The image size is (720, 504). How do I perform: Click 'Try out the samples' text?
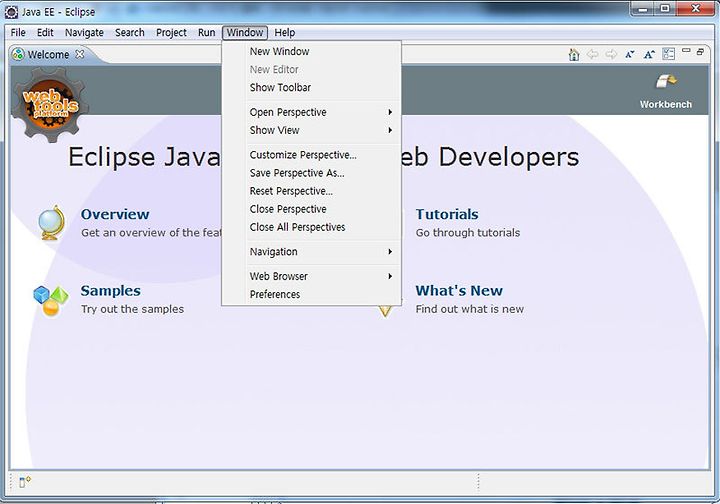[x=133, y=309]
